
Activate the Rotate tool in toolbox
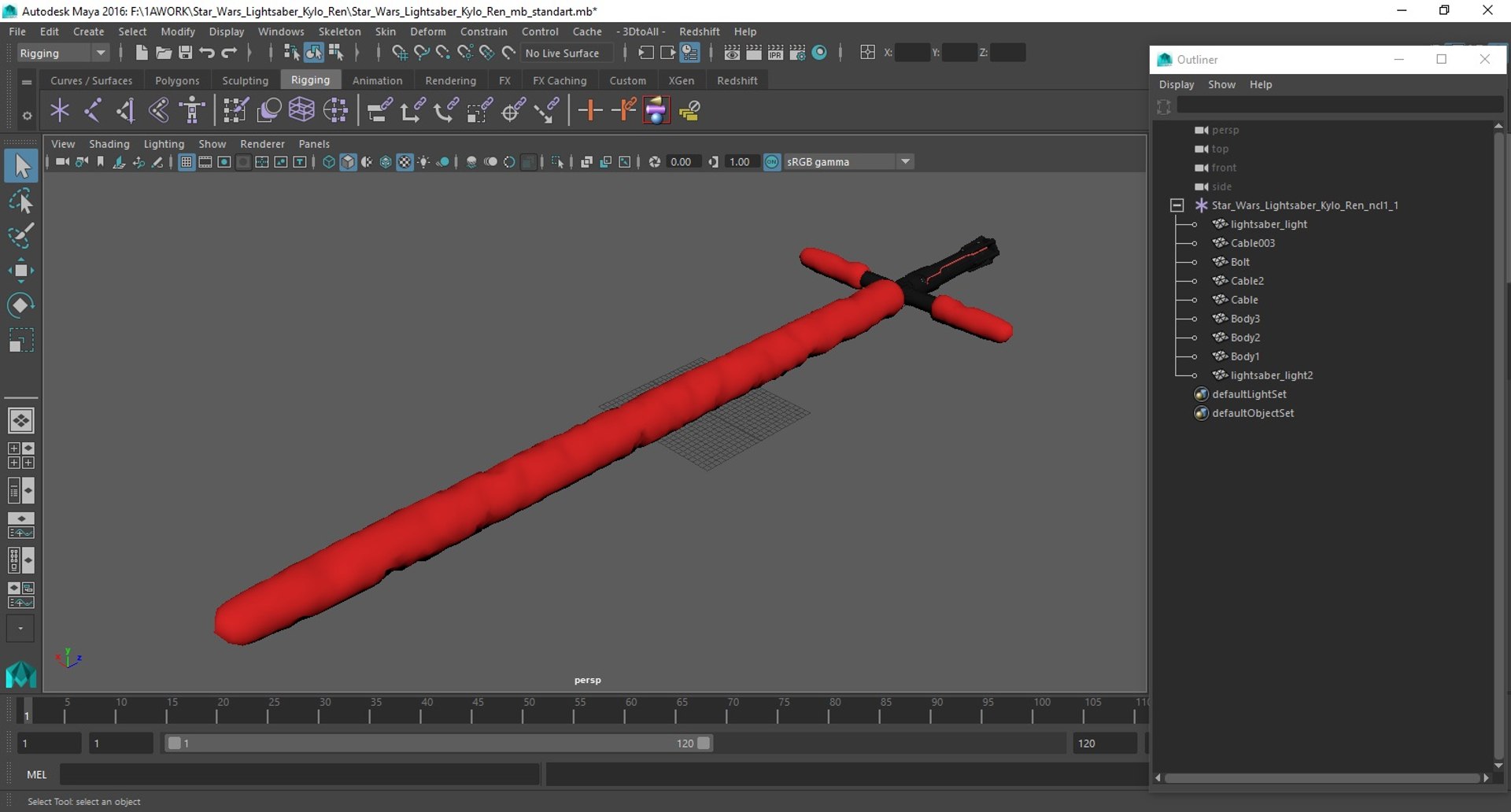coord(21,305)
